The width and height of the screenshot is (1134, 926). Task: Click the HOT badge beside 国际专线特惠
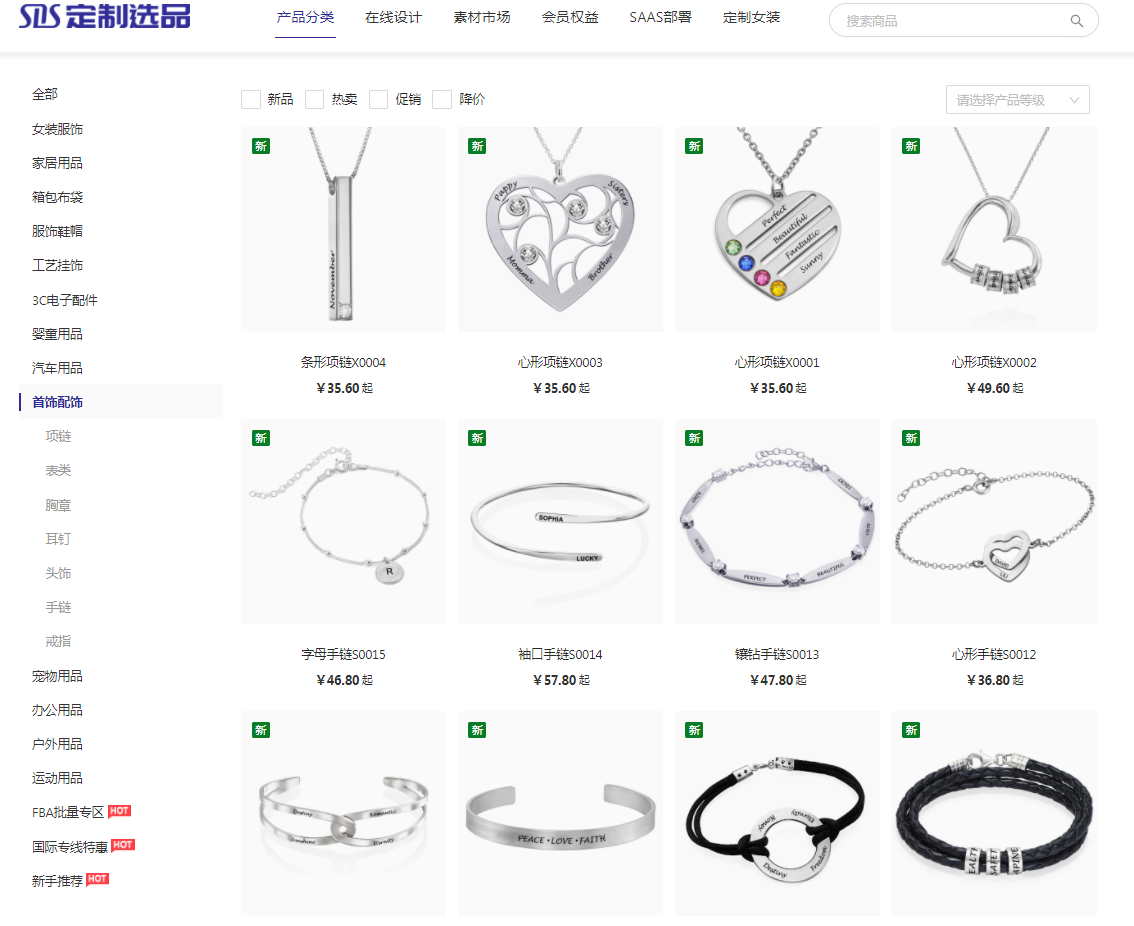coord(123,845)
